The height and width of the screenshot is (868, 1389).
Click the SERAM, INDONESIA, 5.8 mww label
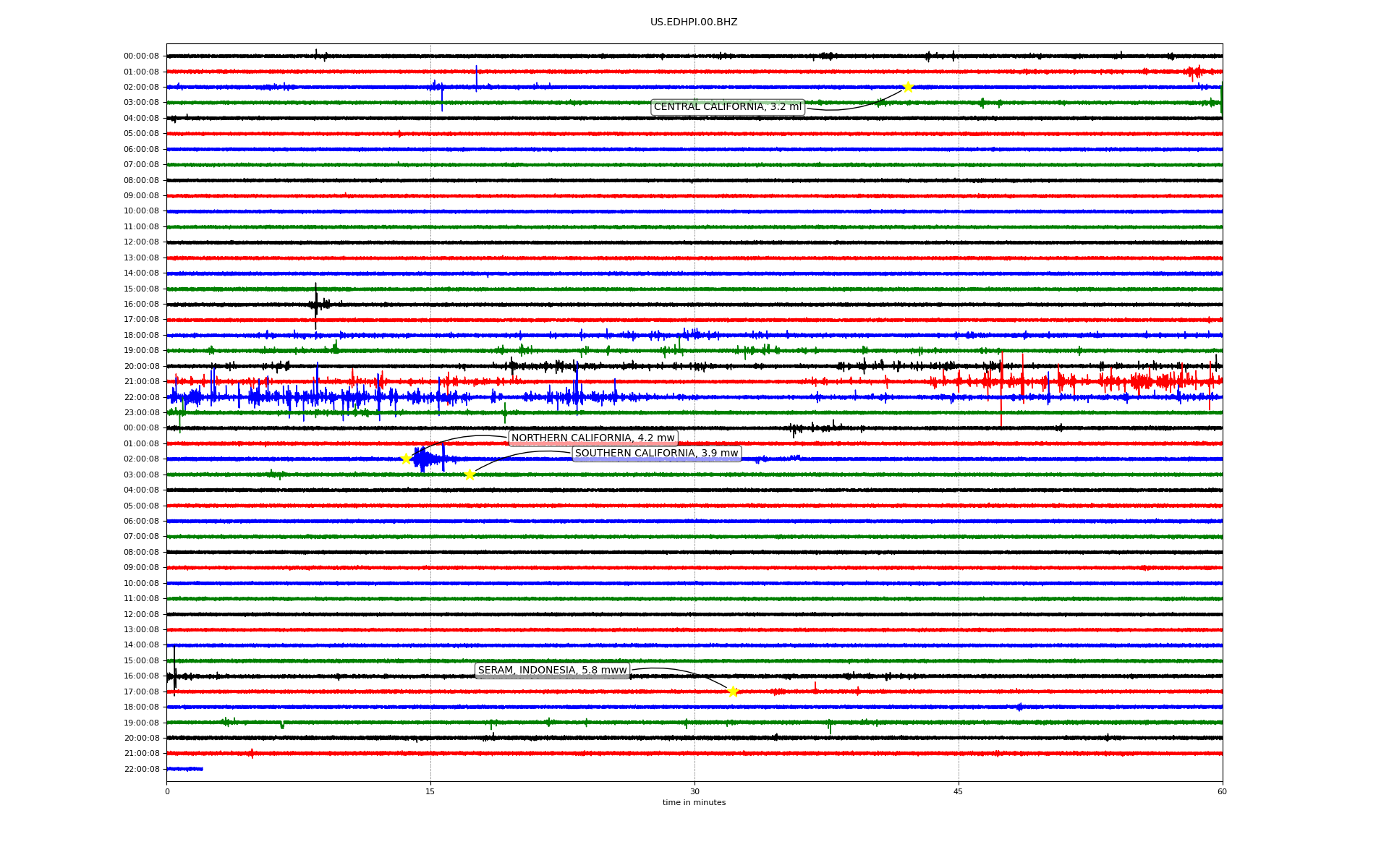click(552, 671)
